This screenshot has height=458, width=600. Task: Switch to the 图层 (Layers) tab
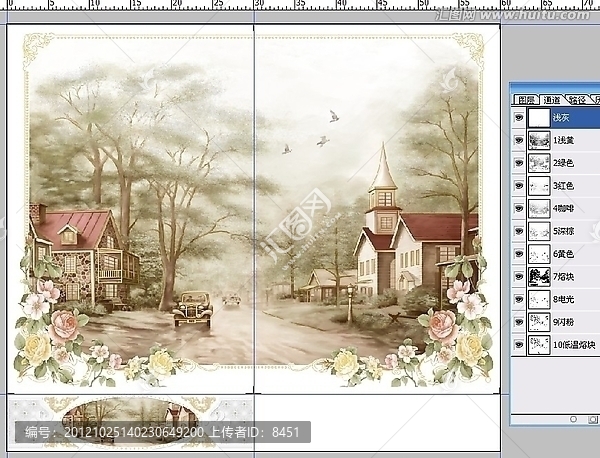(x=526, y=100)
